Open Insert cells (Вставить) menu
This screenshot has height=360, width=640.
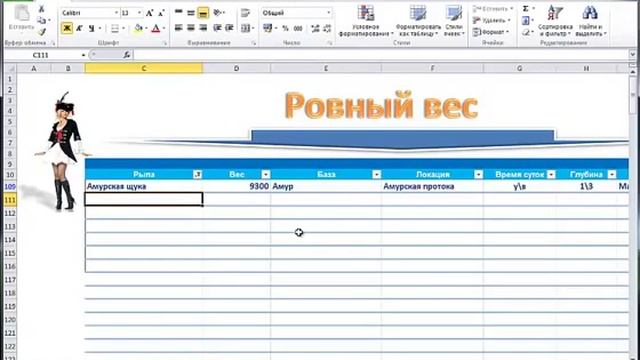(x=493, y=8)
